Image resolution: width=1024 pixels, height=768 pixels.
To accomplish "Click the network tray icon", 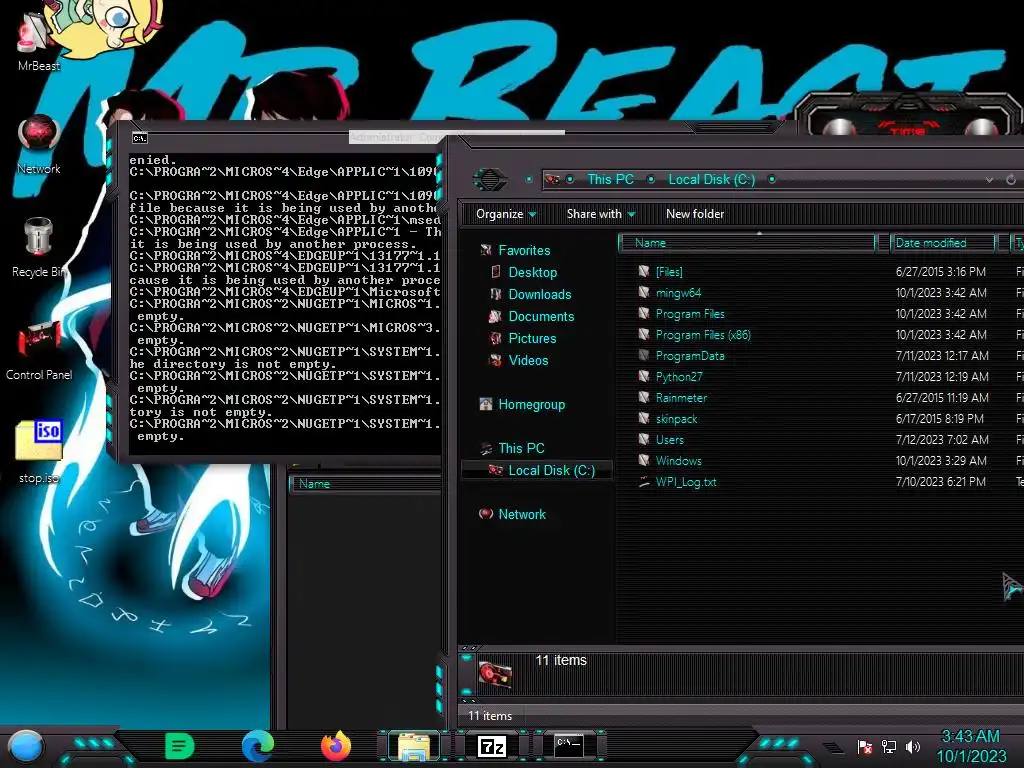I will (889, 746).
